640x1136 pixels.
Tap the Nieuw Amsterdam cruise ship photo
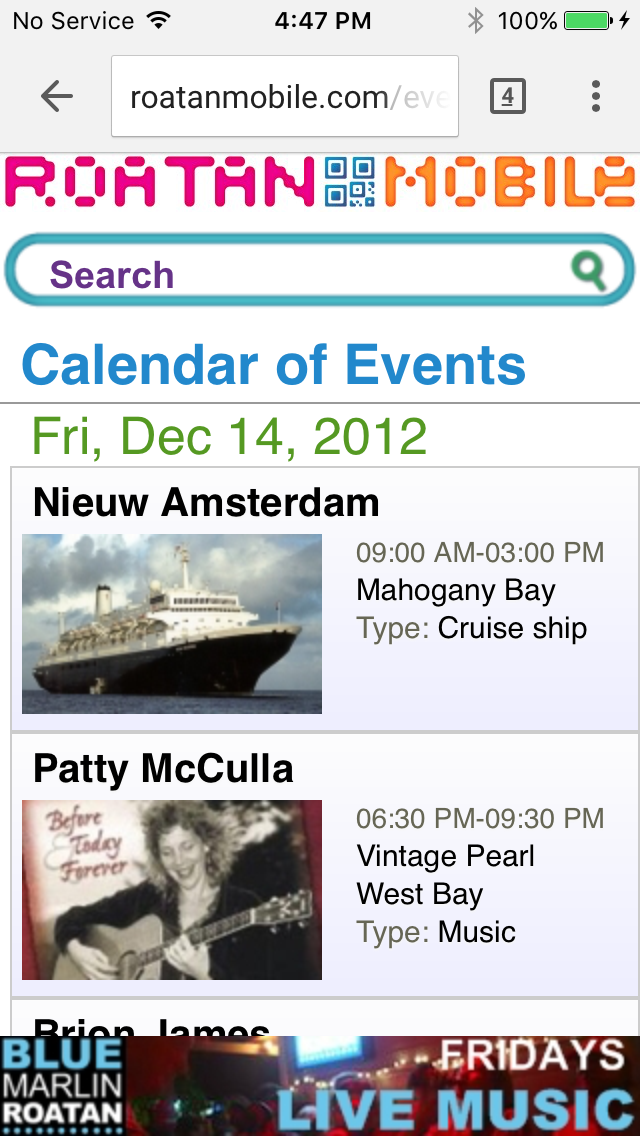[172, 624]
